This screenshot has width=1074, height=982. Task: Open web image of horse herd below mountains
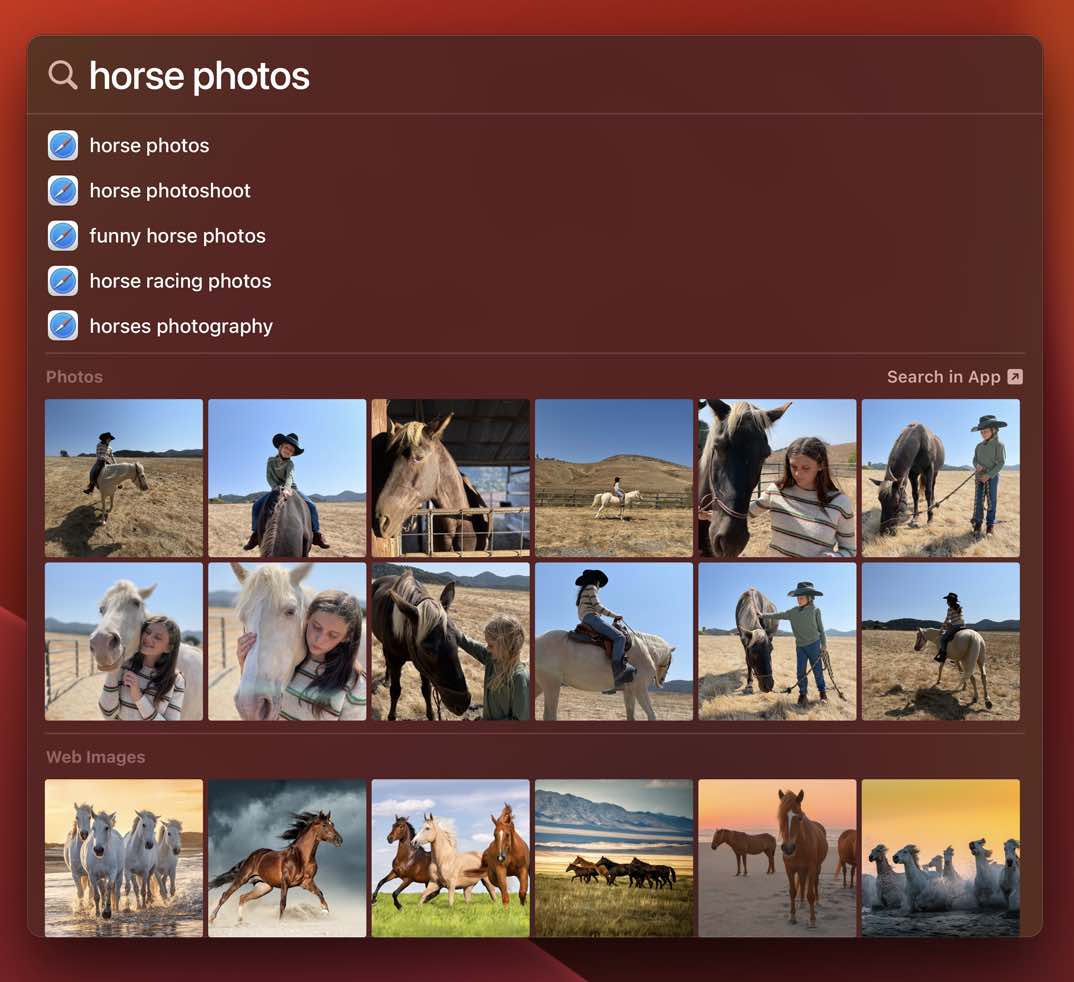point(614,858)
